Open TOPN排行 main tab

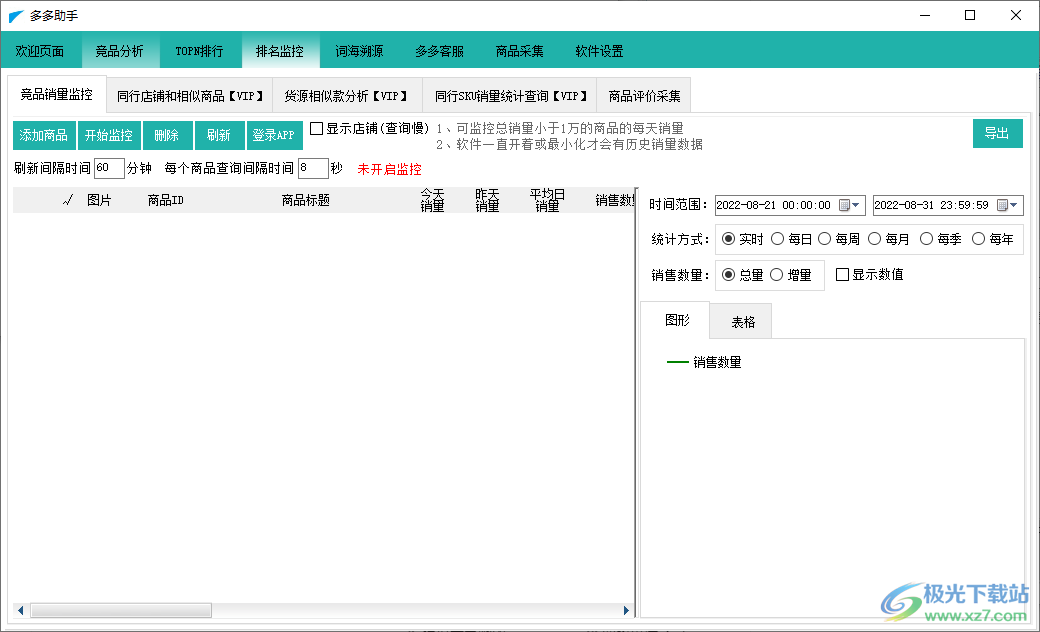(199, 51)
